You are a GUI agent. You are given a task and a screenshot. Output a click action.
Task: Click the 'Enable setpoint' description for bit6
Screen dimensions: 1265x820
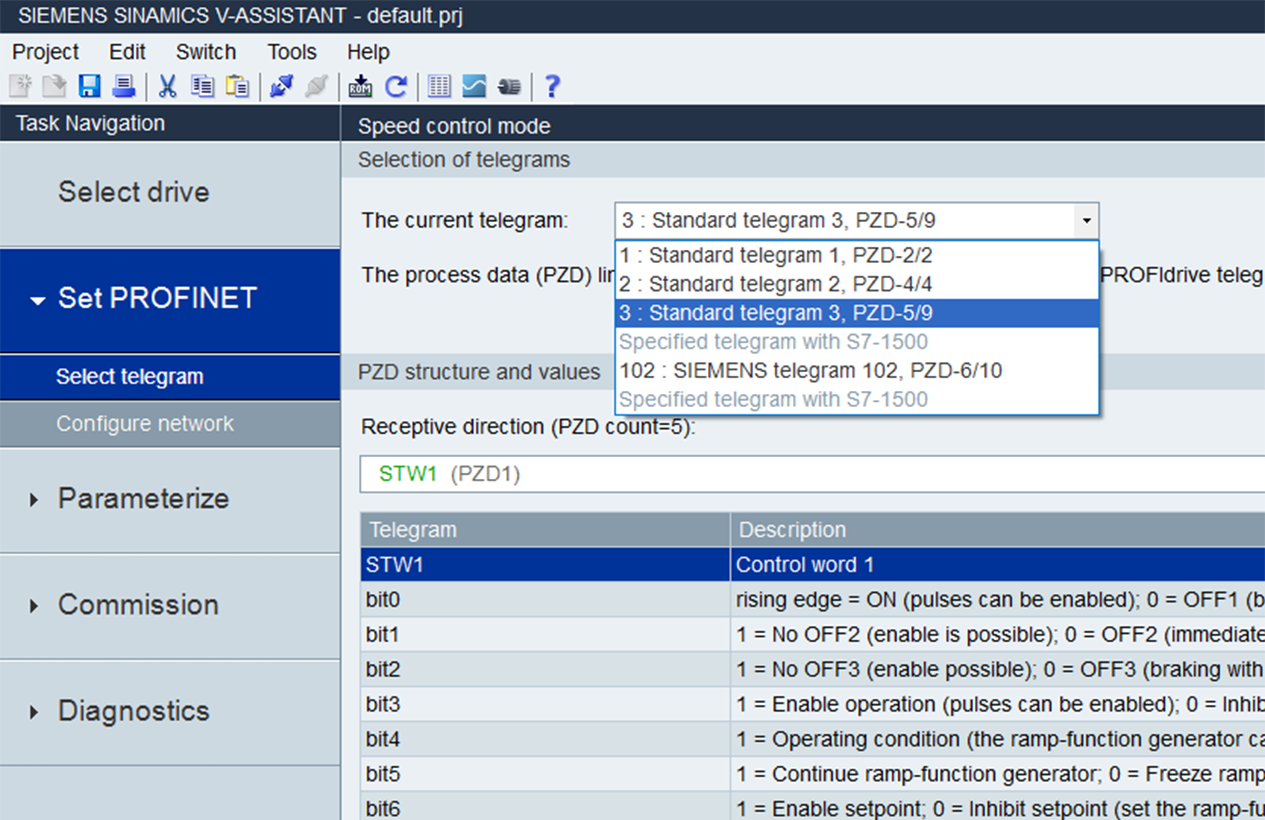[x=998, y=808]
